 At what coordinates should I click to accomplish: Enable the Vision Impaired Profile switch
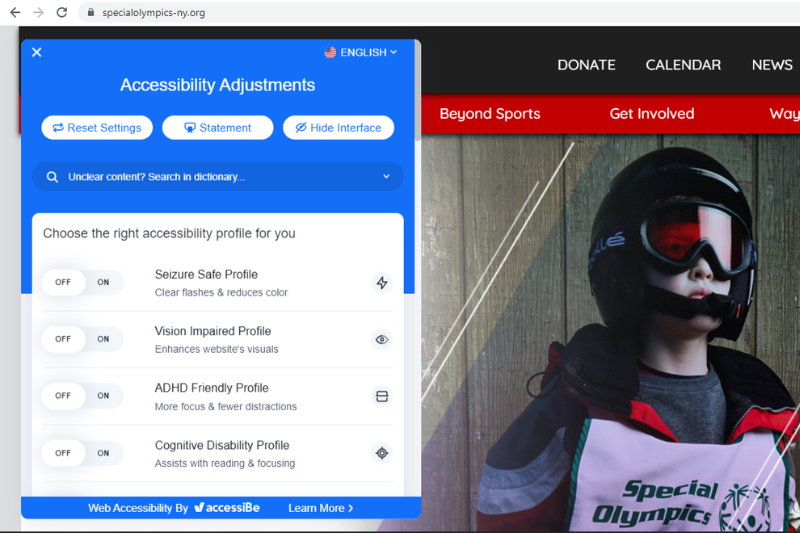tap(103, 340)
